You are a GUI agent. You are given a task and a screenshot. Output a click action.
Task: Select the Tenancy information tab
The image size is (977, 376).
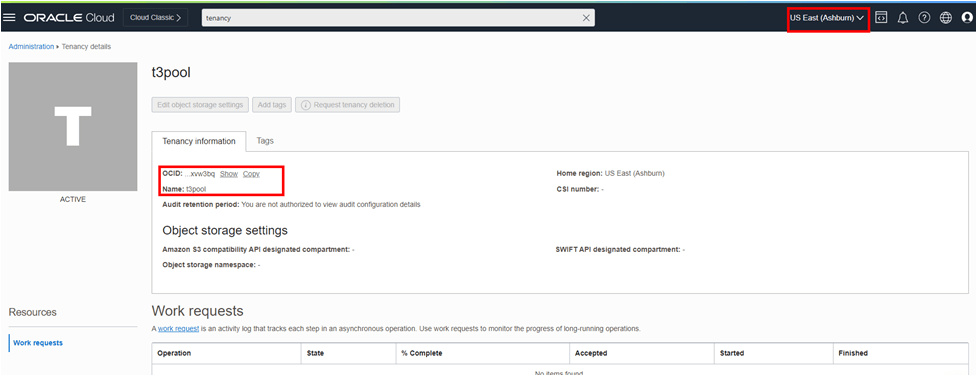(199, 142)
